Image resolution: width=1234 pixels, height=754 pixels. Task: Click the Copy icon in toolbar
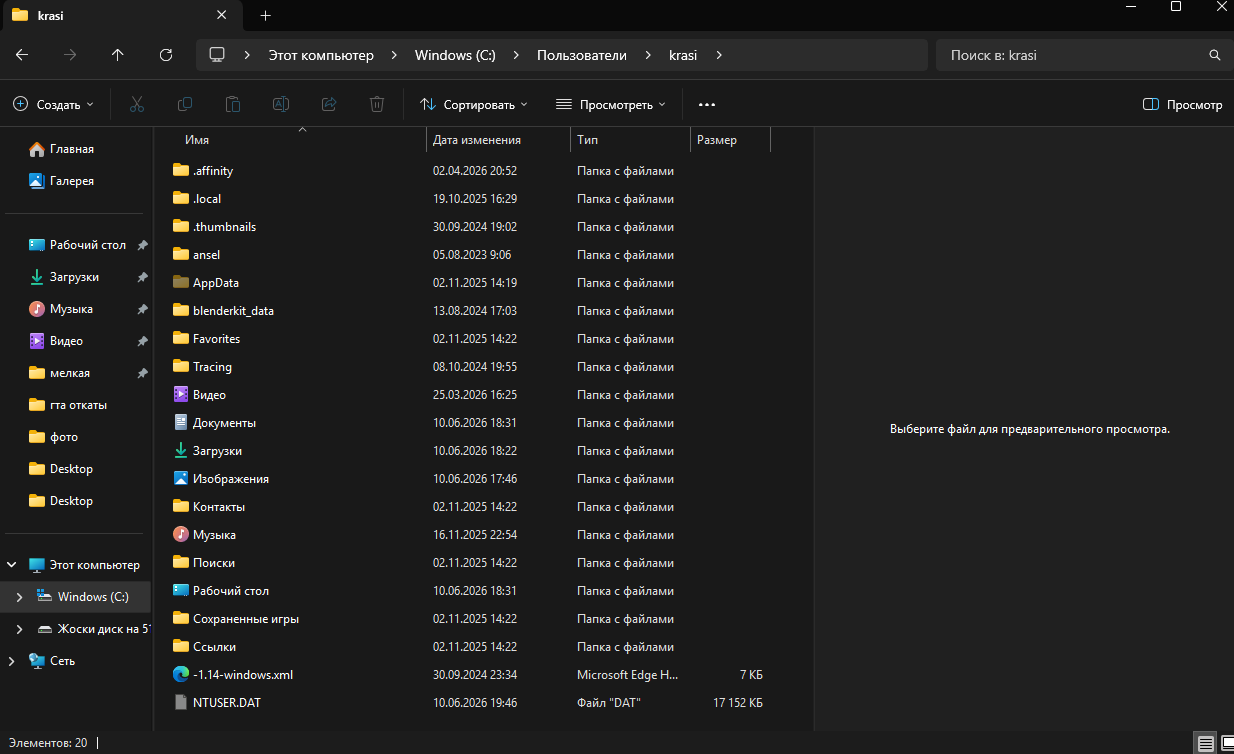coord(185,104)
